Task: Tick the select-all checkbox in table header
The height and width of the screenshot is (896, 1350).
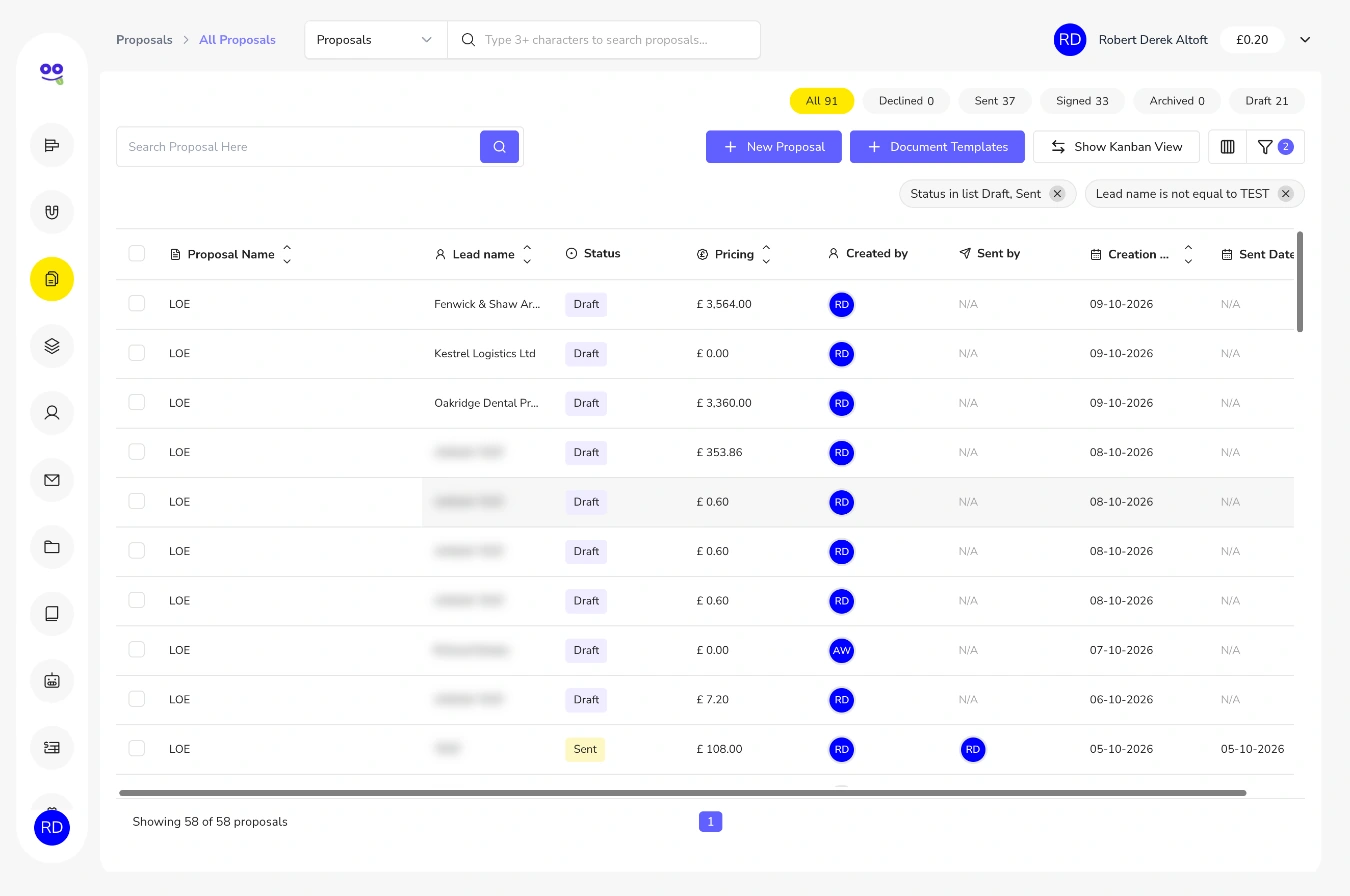Action: point(137,254)
